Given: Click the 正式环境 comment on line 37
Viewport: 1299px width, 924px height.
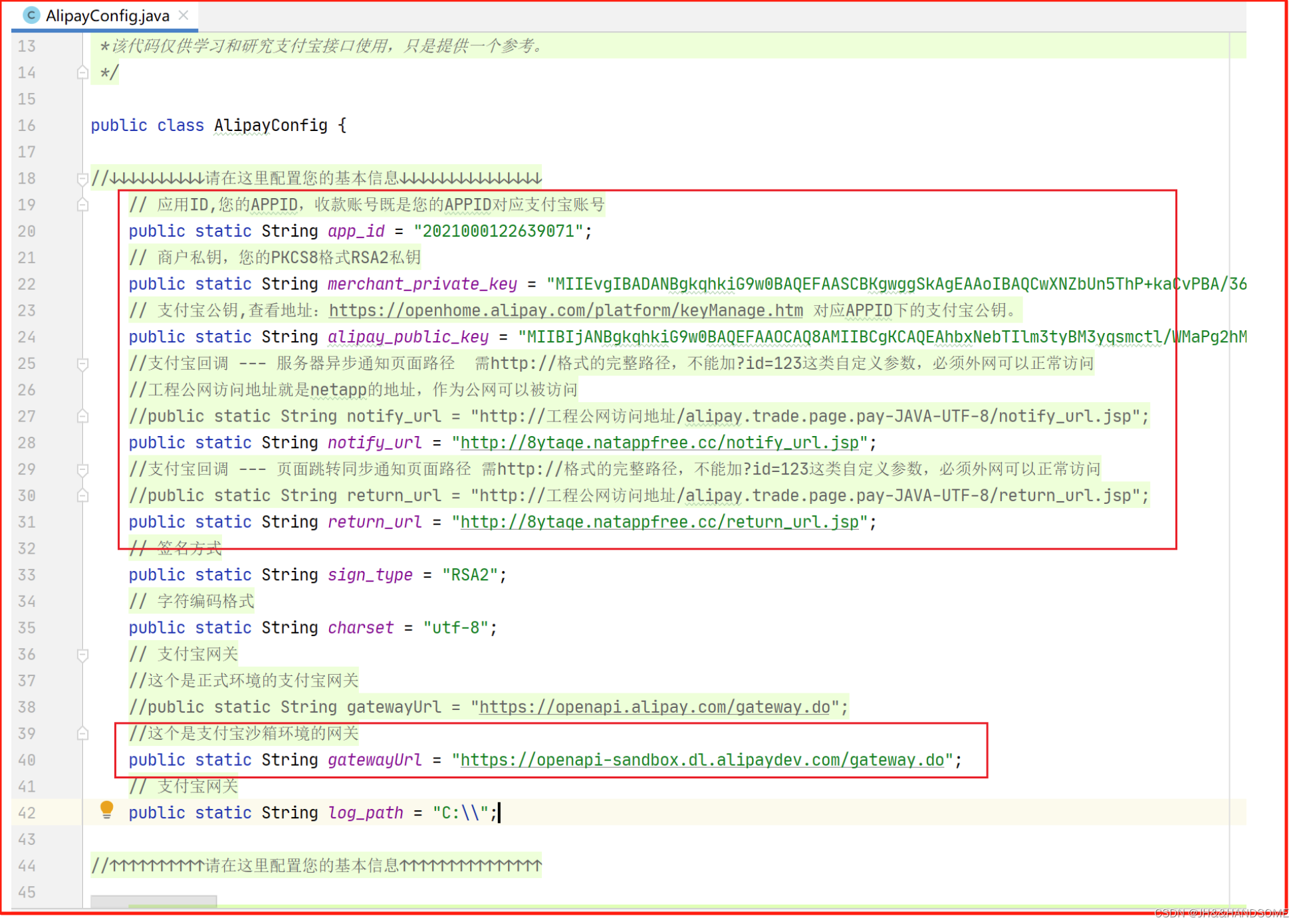Looking at the screenshot, I should click(x=243, y=681).
